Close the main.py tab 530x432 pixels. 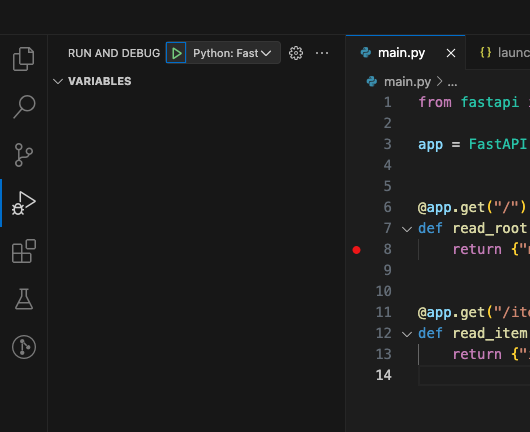click(451, 53)
